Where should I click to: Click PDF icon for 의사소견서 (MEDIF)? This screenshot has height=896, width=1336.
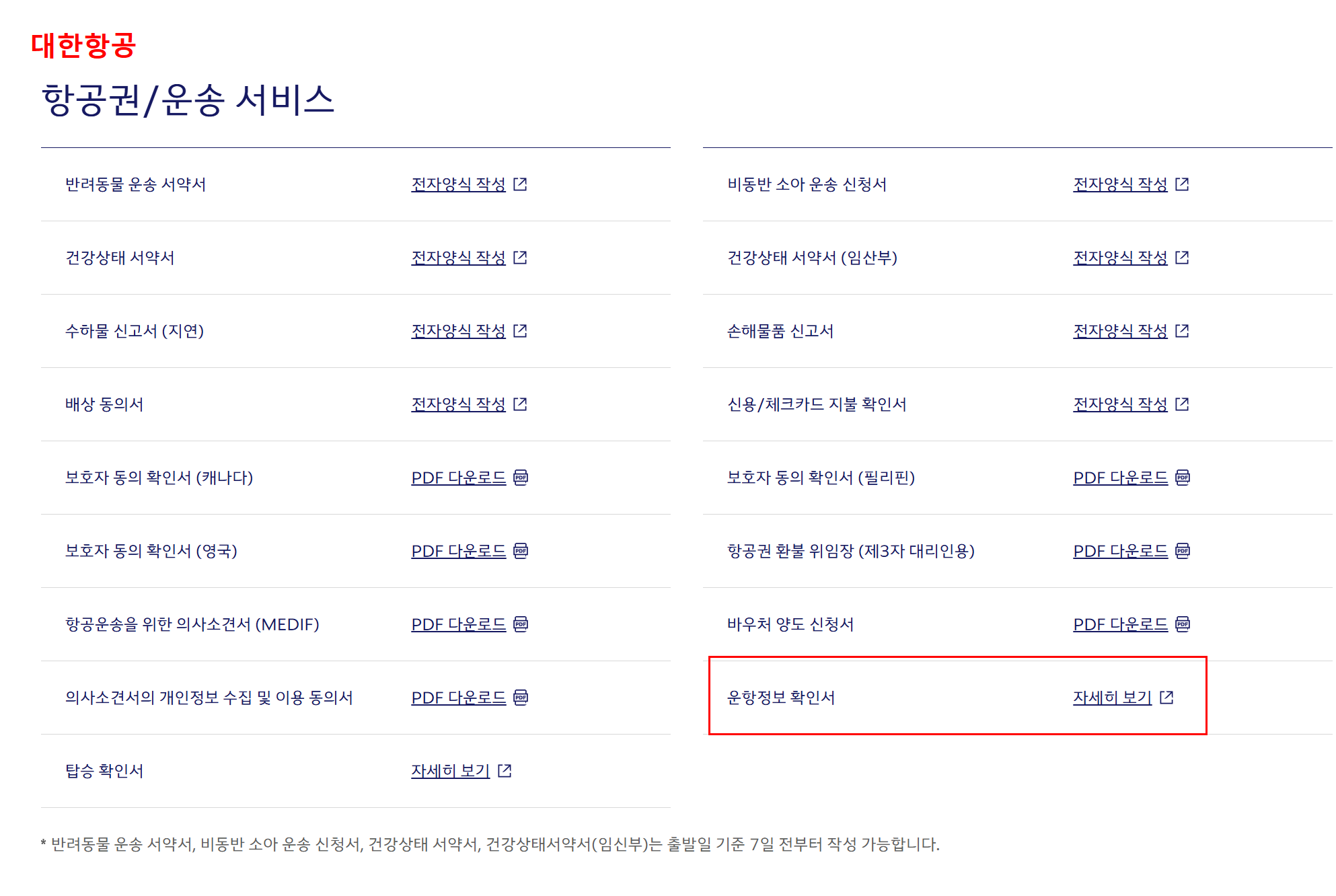click(x=521, y=624)
